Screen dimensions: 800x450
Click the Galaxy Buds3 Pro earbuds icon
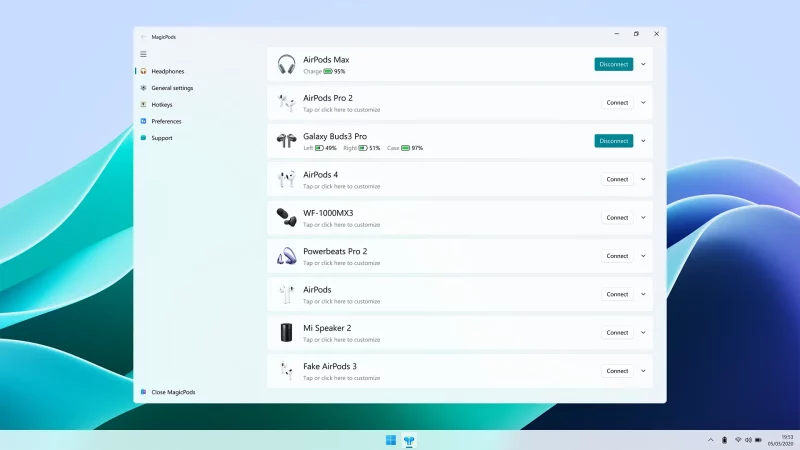point(286,141)
